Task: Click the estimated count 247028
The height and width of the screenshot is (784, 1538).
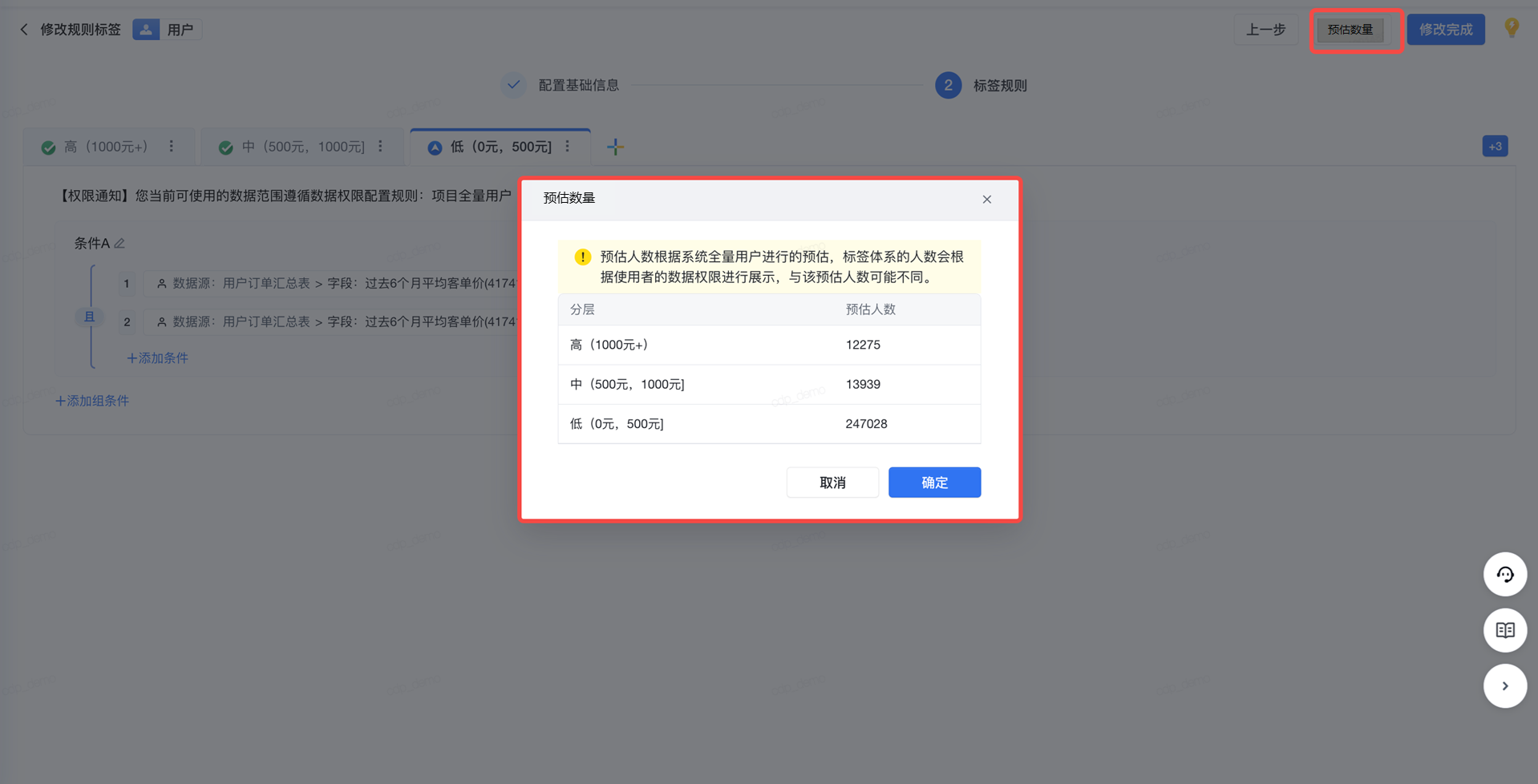Action: 866,423
